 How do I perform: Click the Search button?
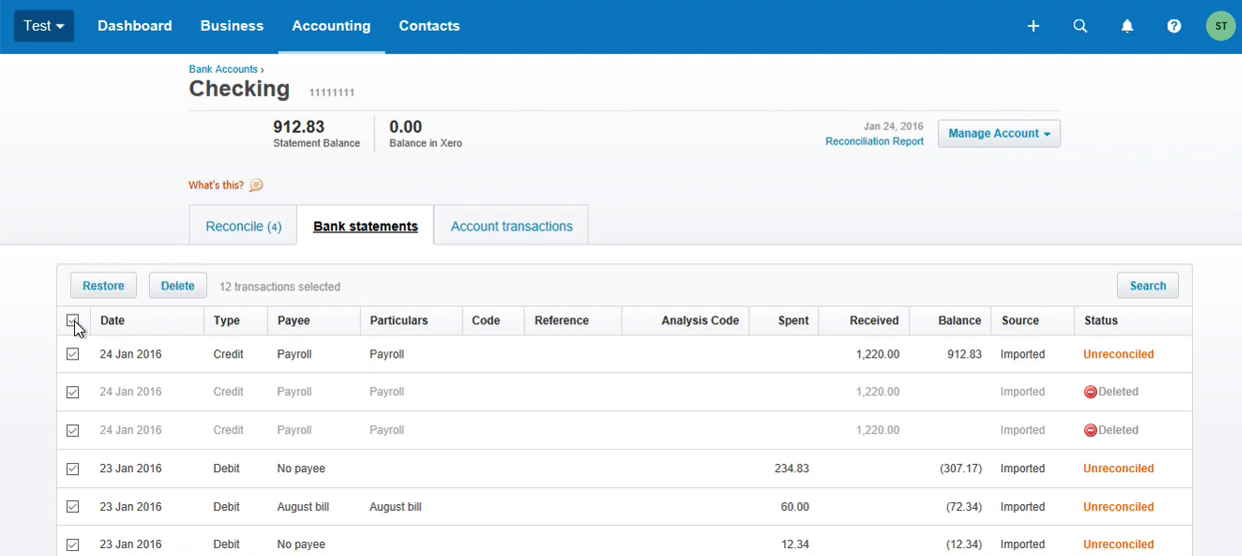(x=1148, y=286)
